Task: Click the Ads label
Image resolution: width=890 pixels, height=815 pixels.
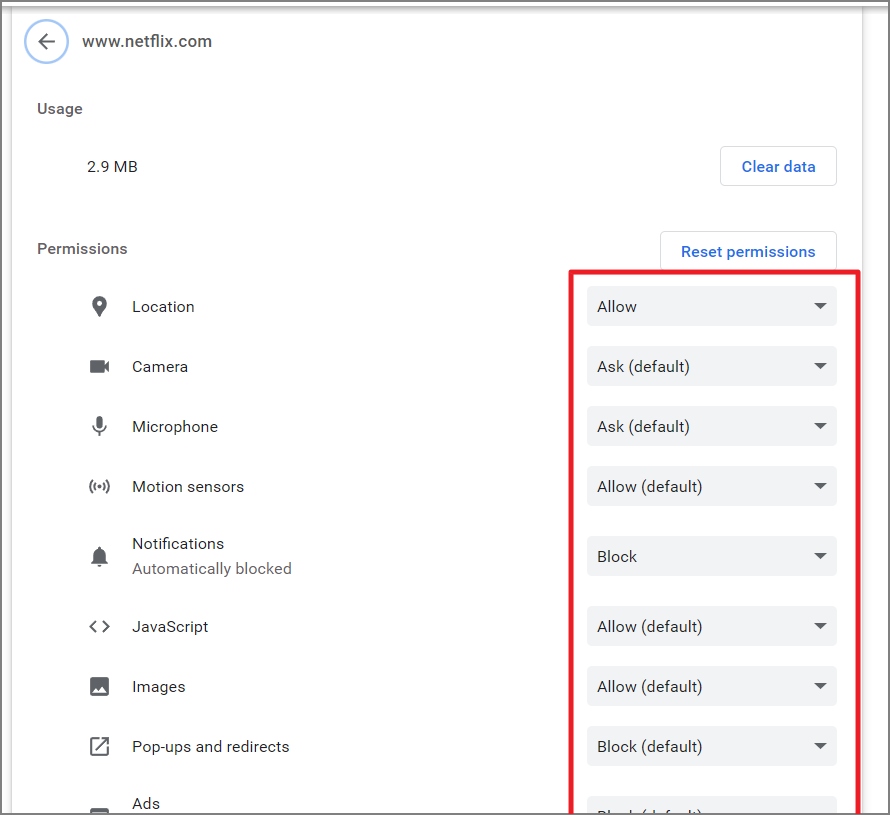Action: pos(146,804)
